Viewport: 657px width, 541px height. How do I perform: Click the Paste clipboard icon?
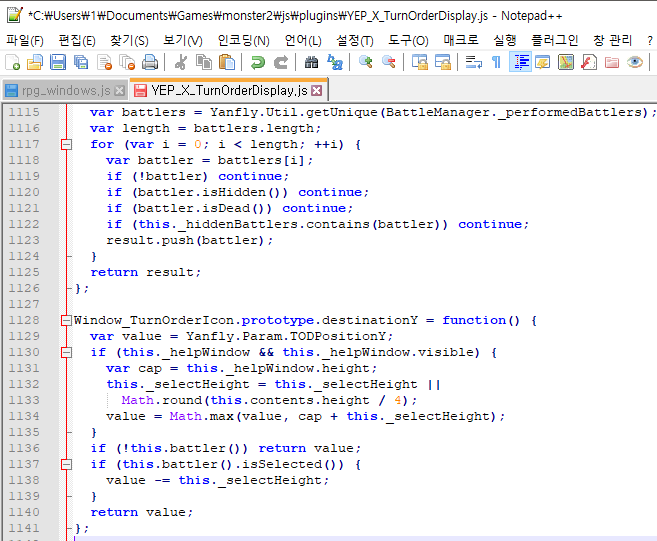(x=227, y=62)
